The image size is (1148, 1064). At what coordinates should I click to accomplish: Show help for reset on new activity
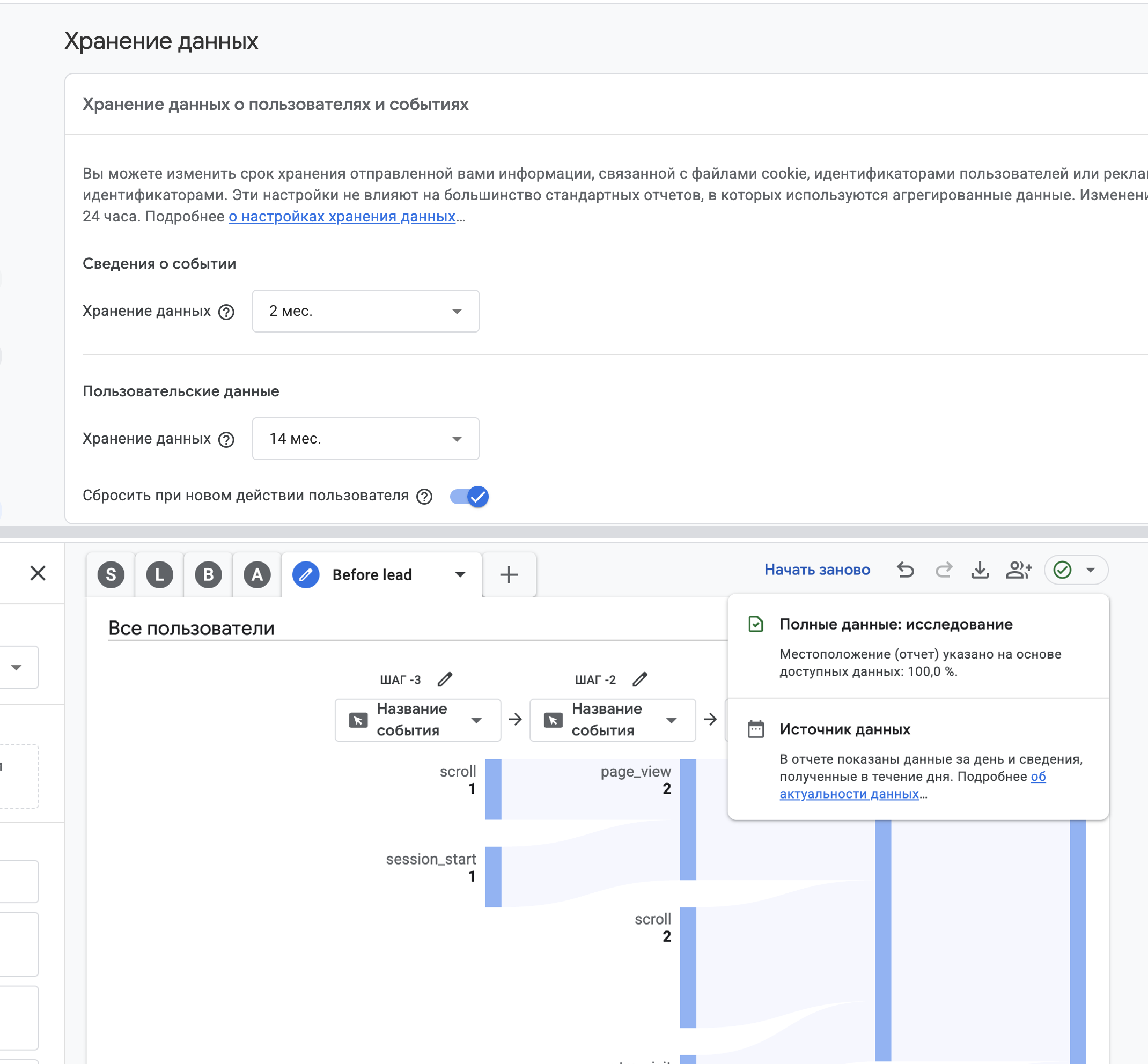click(x=424, y=496)
